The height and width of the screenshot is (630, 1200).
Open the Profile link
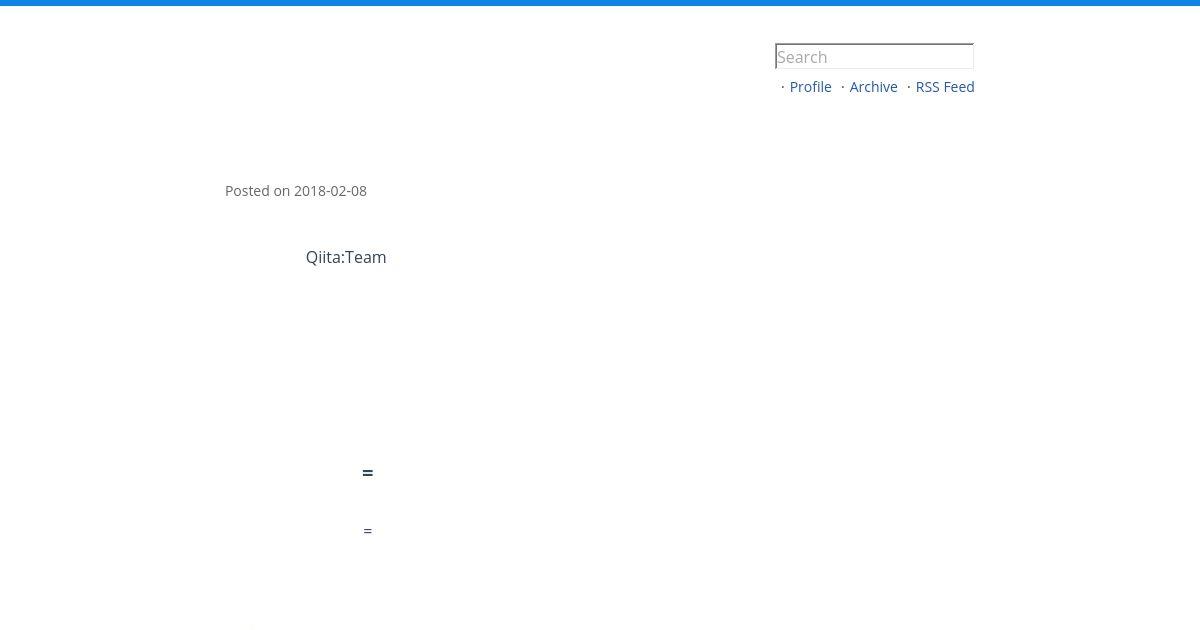[810, 87]
